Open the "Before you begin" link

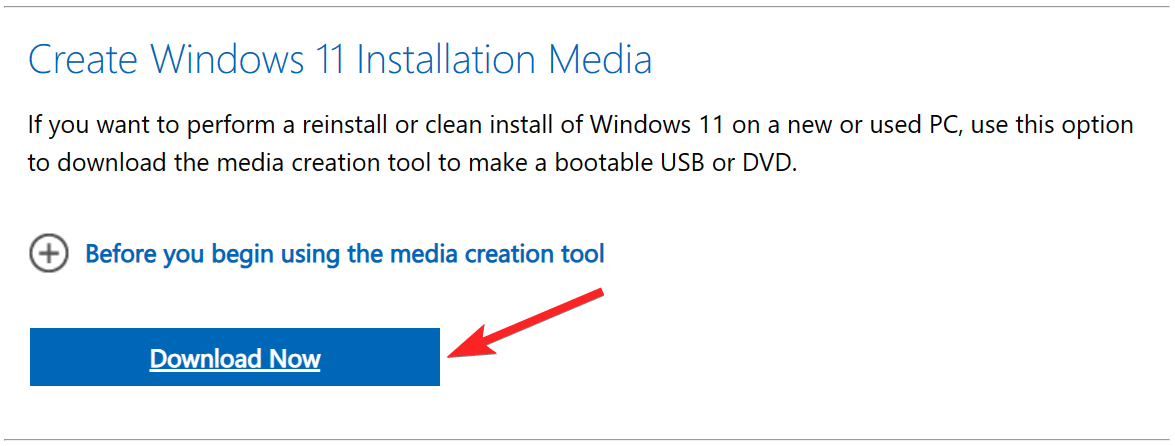[344, 254]
